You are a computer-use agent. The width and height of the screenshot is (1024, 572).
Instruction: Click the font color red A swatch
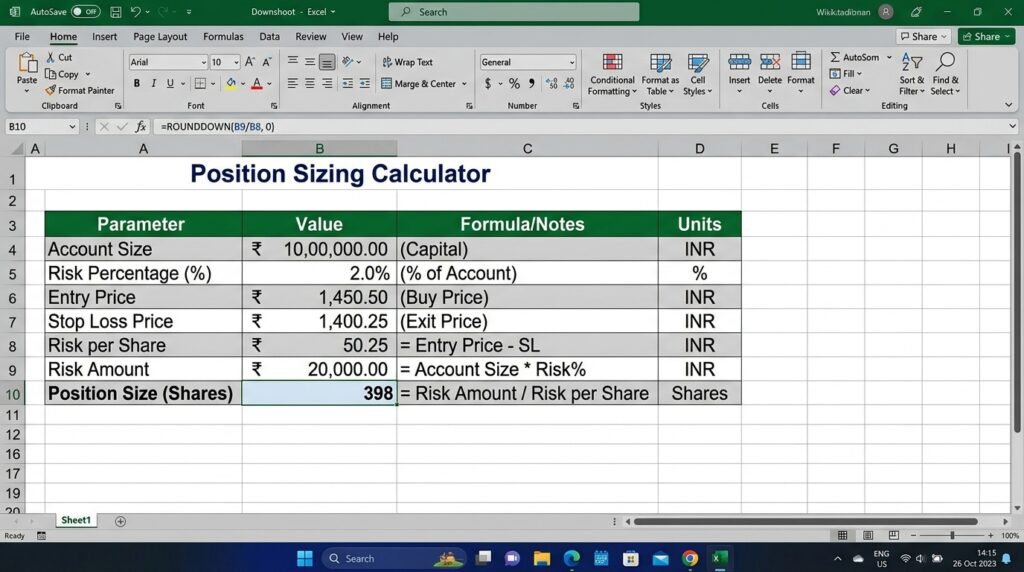257,84
